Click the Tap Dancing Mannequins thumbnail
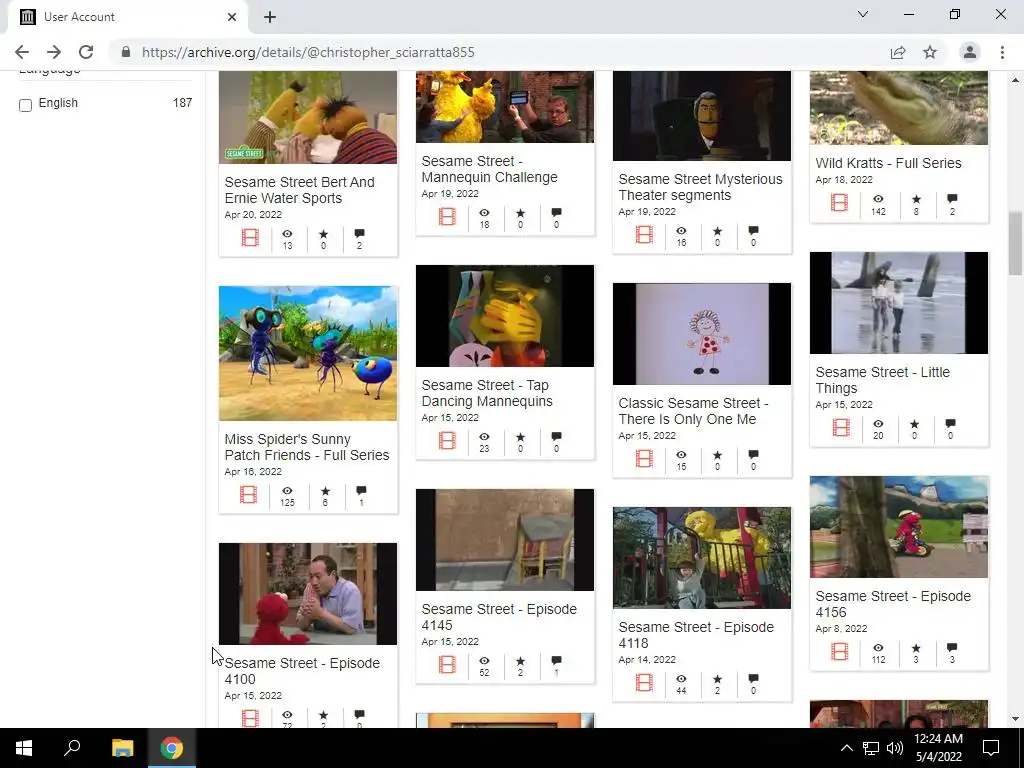The image size is (1024, 768). click(505, 316)
